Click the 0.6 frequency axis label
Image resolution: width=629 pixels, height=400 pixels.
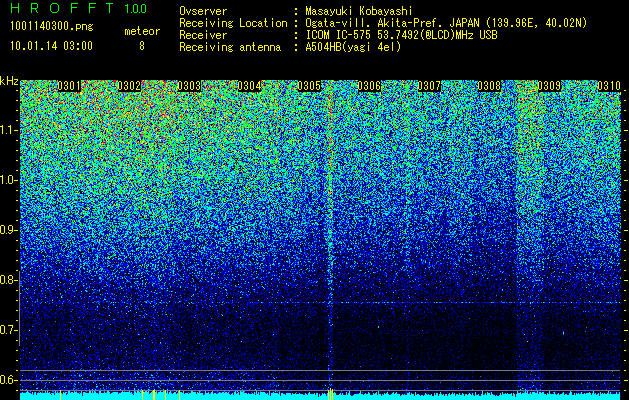[x=8, y=380]
